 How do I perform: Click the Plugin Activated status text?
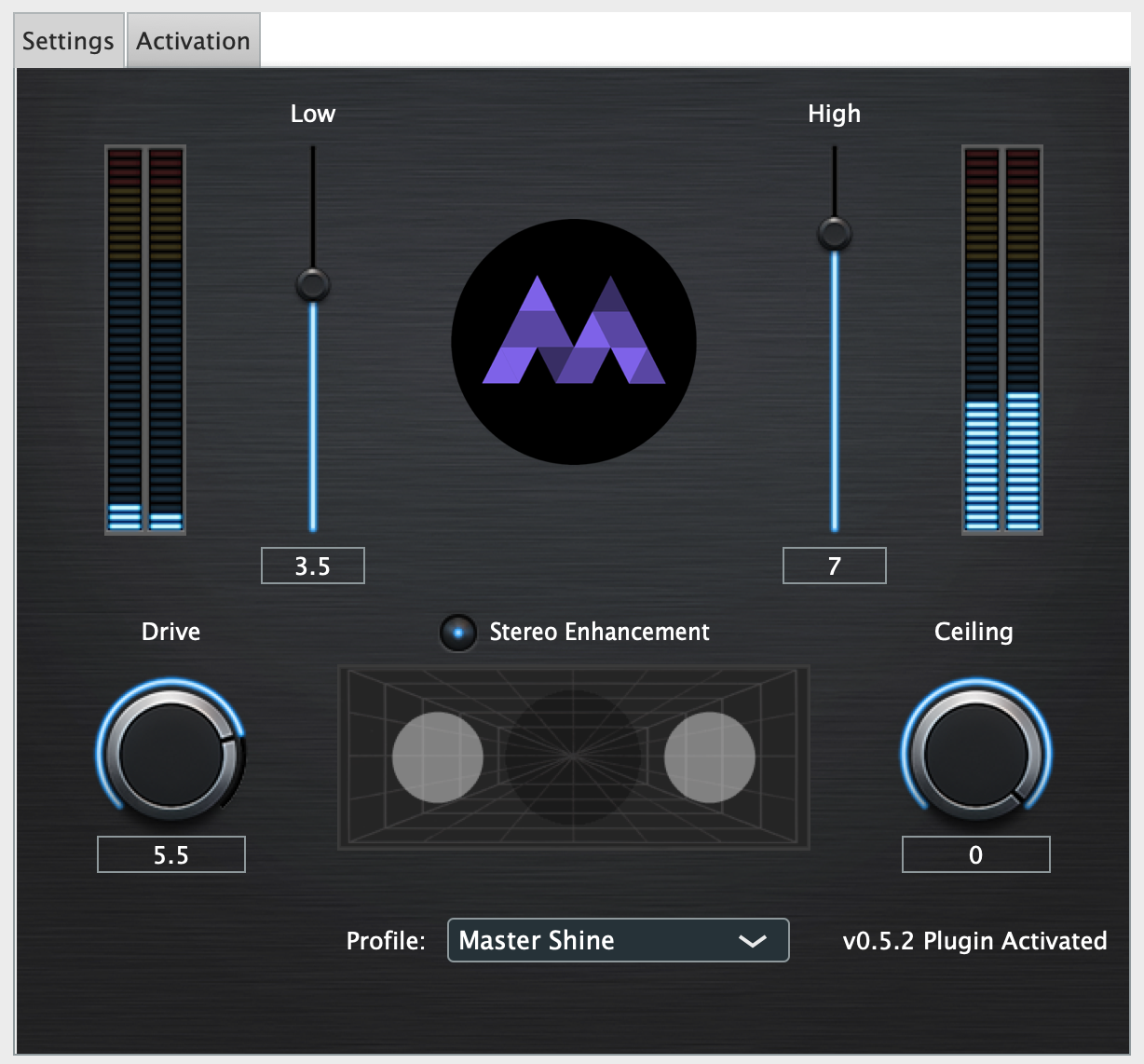point(1015,941)
